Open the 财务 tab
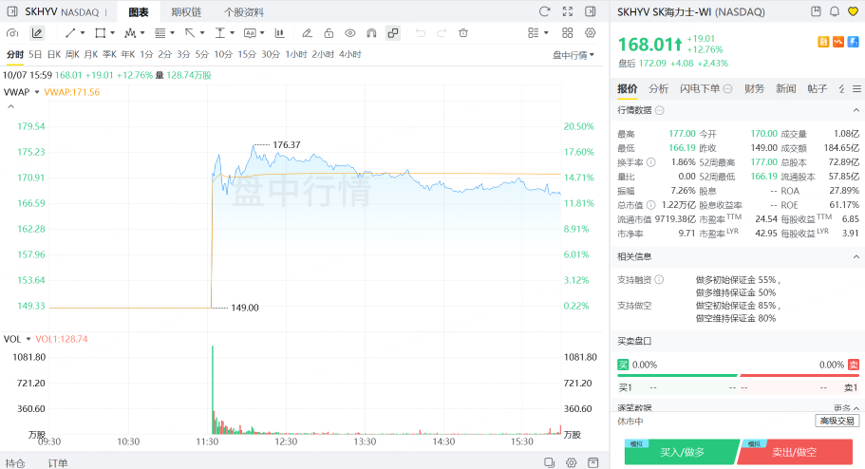Viewport: 865px width, 469px height. pos(754,88)
